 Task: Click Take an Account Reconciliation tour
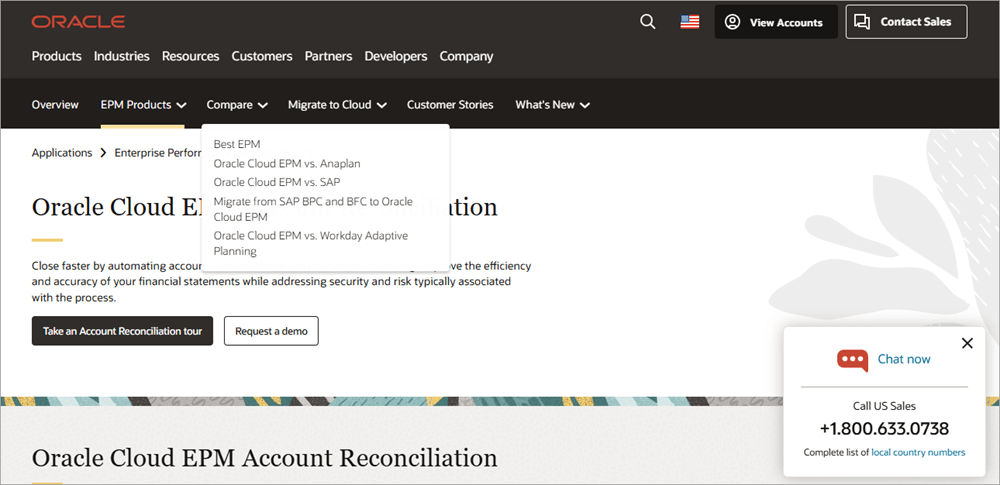(x=122, y=331)
